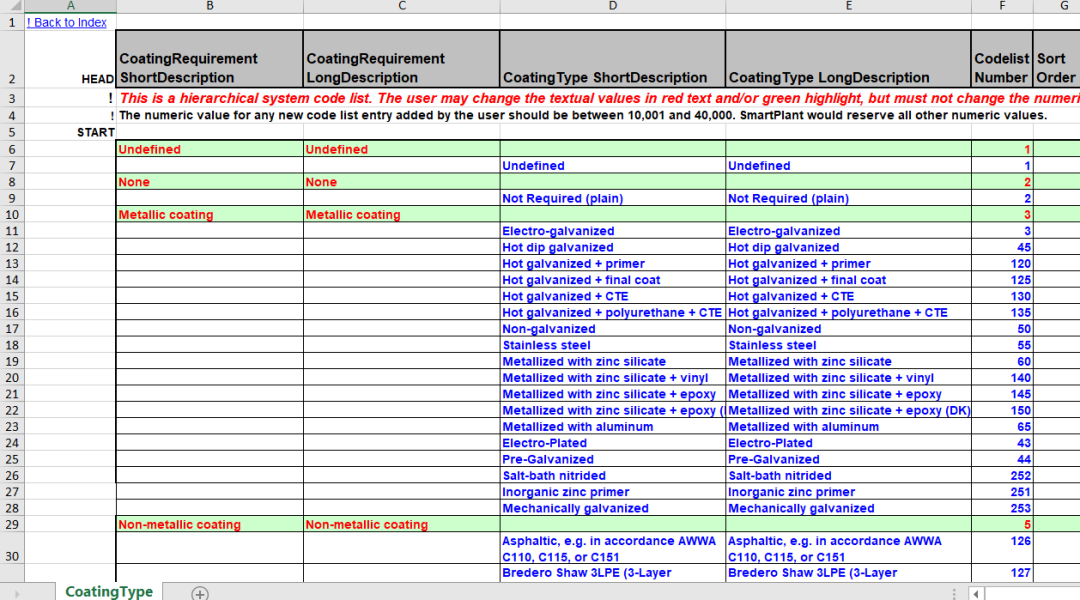The image size is (1080, 600).
Task: Select column D header
Action: 612,6
